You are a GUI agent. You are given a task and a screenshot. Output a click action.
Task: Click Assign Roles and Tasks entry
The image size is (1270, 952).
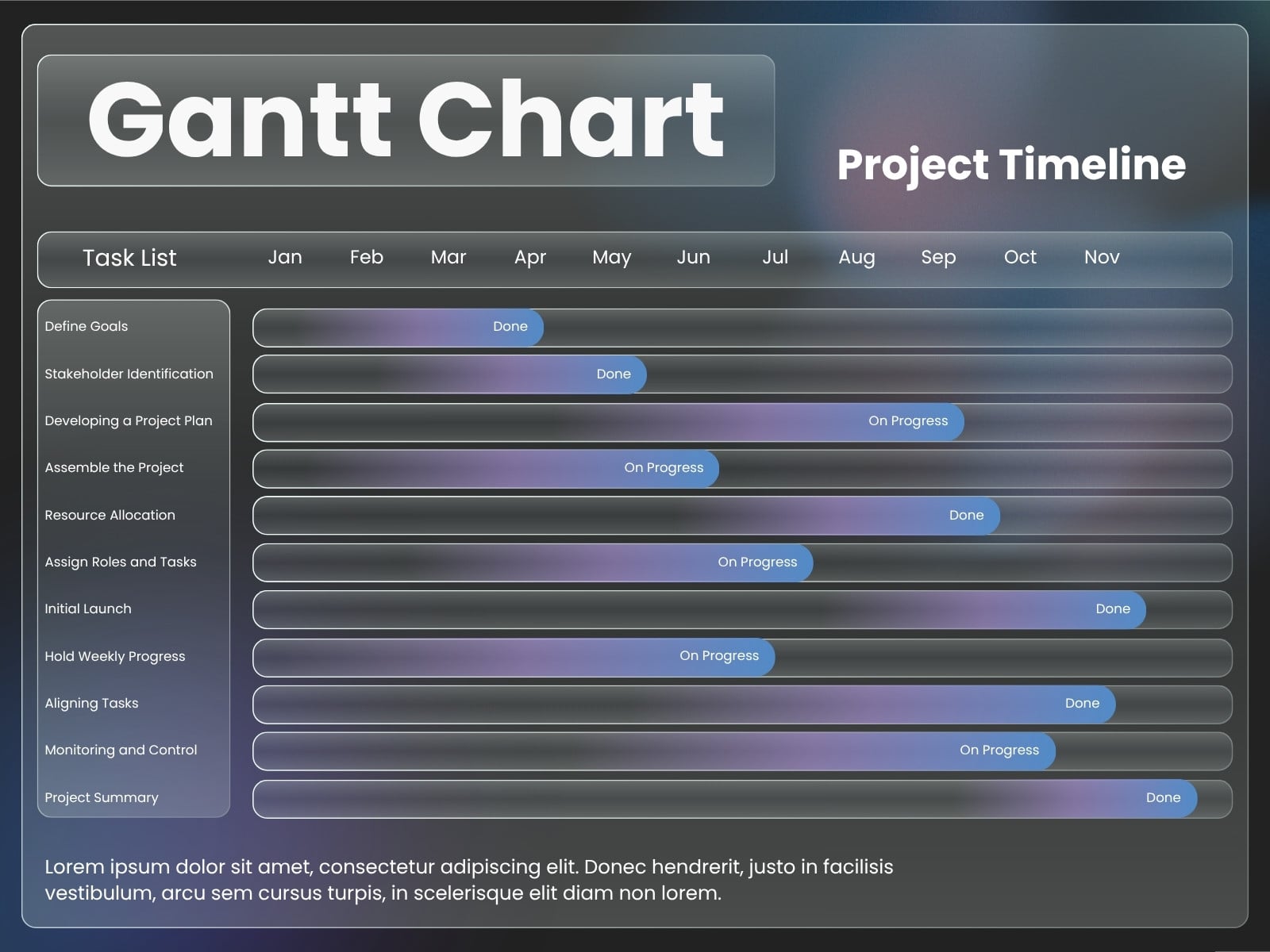[121, 562]
